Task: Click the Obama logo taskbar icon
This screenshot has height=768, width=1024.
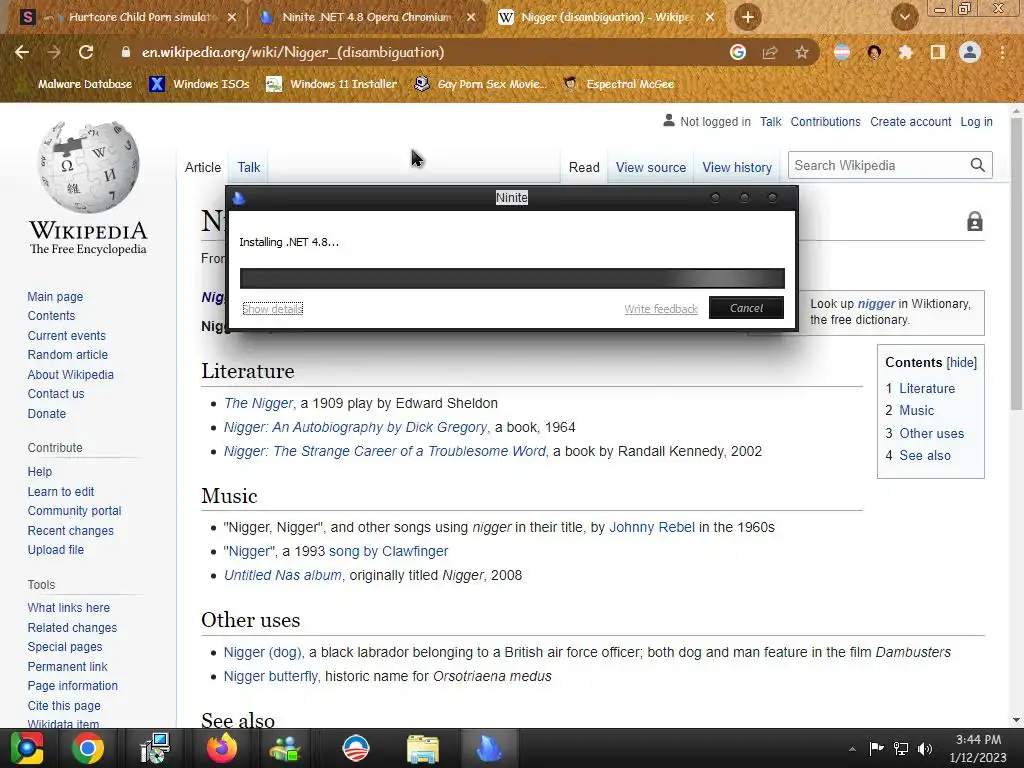Action: tap(356, 748)
